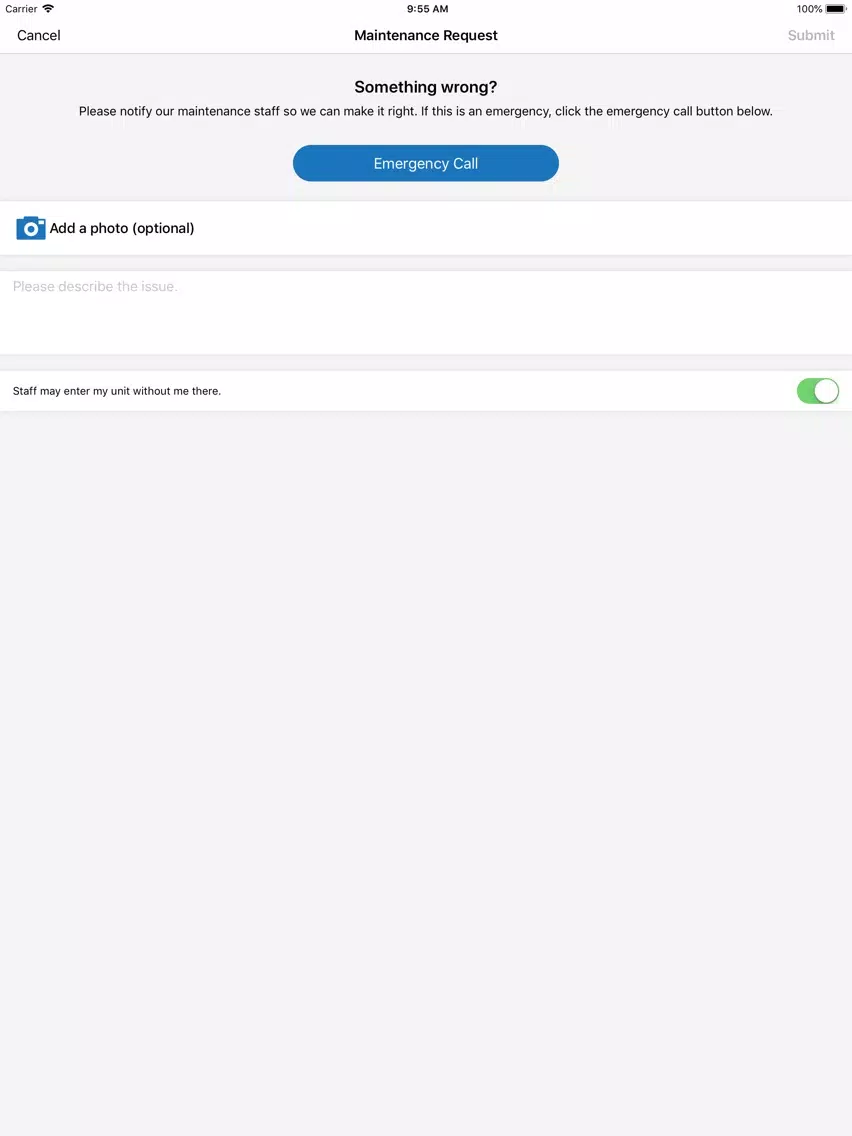The image size is (852, 1136).
Task: Tap blank right side of the photo row
Action: pyautogui.click(x=522, y=228)
